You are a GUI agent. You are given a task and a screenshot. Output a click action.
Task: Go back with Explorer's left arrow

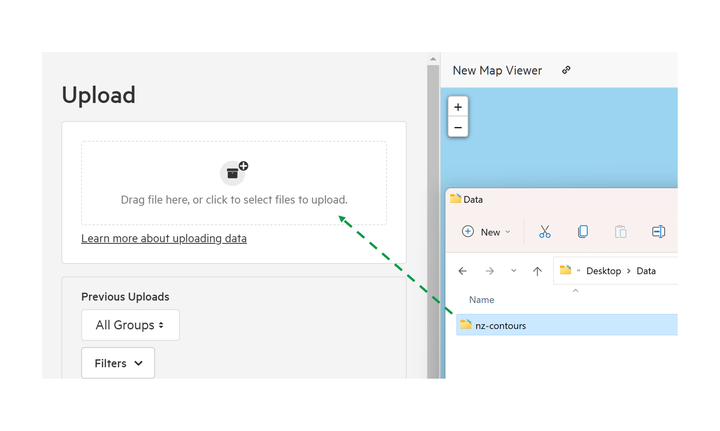pyautogui.click(x=462, y=271)
